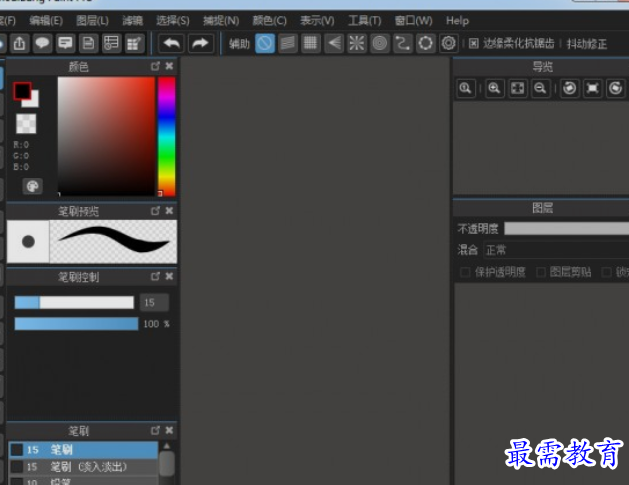
Task: Click the brush size slider
Action: (74, 302)
